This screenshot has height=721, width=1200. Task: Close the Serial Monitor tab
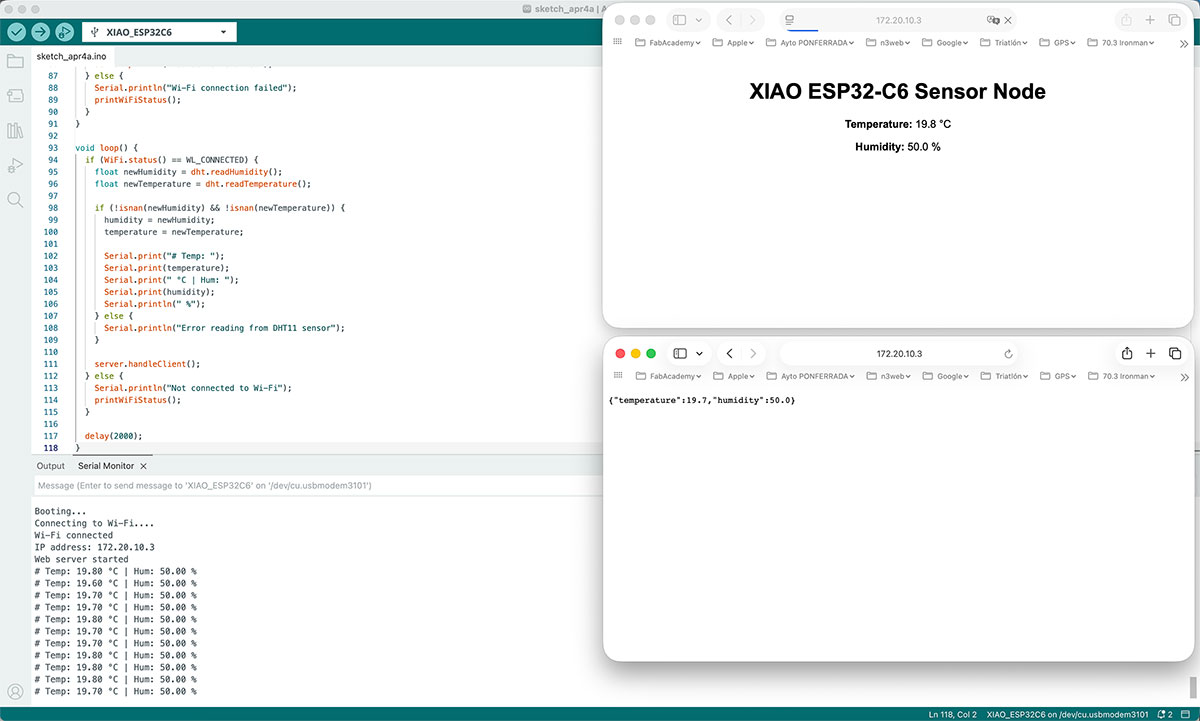click(143, 466)
